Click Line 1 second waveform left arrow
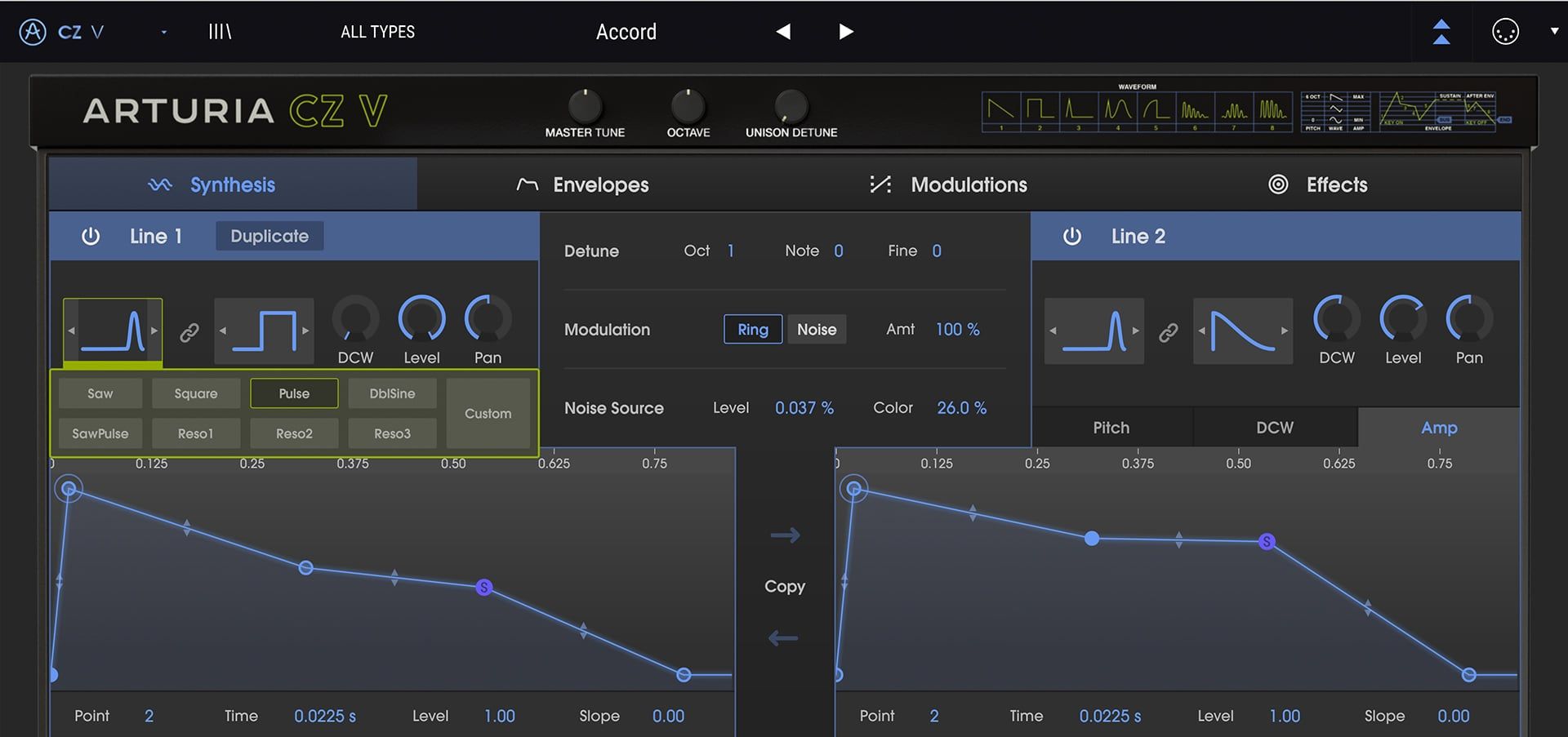The width and height of the screenshot is (1568, 737). [x=222, y=331]
